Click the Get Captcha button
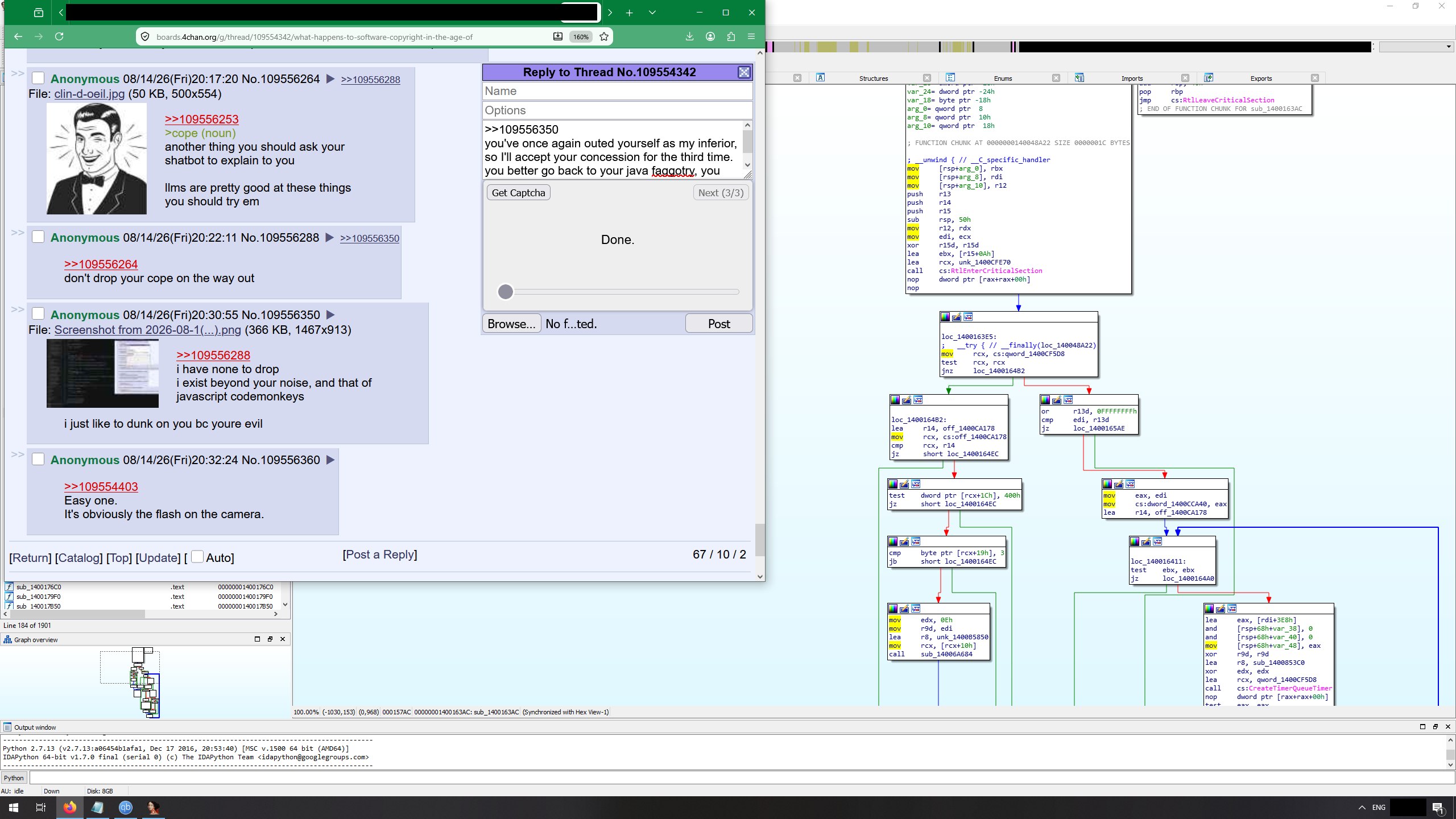 518,193
